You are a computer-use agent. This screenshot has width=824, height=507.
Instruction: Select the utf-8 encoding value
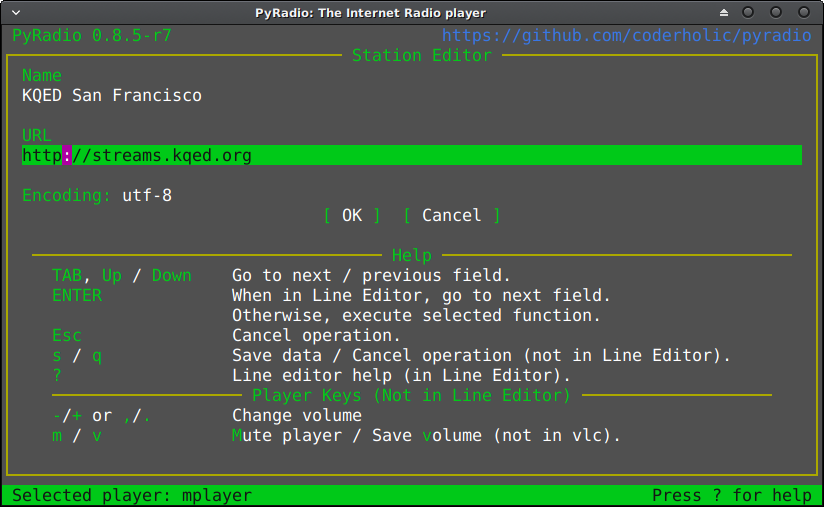pyautogui.click(x=147, y=195)
